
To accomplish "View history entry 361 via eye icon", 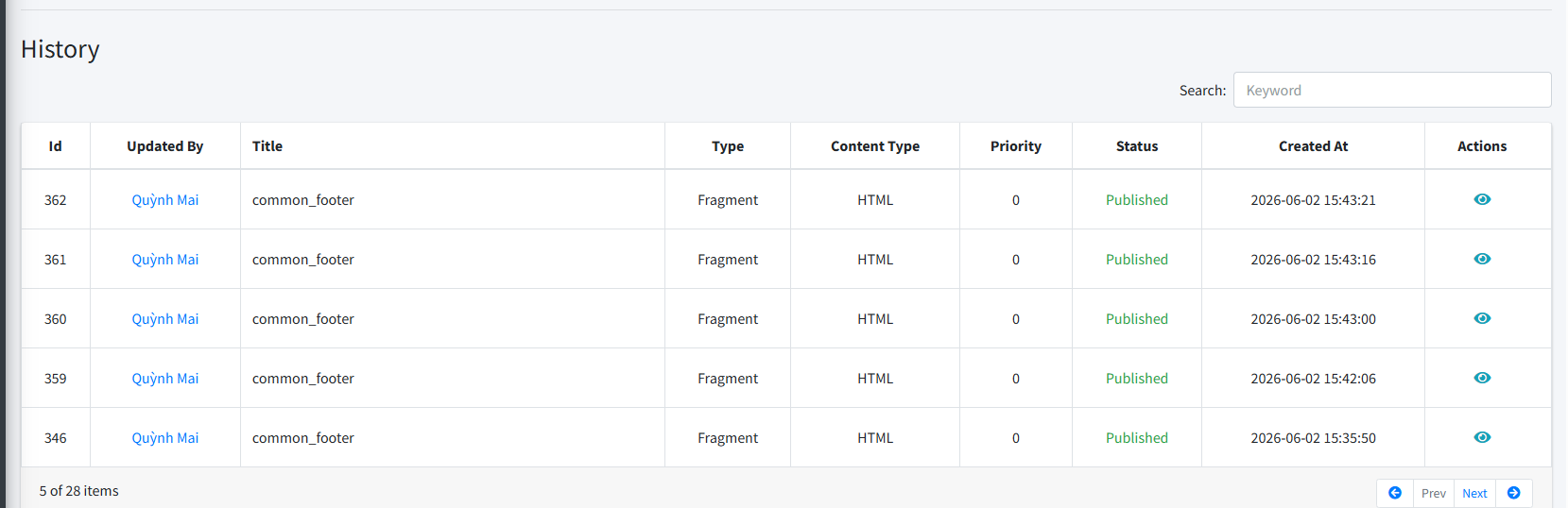I will pos(1482,259).
